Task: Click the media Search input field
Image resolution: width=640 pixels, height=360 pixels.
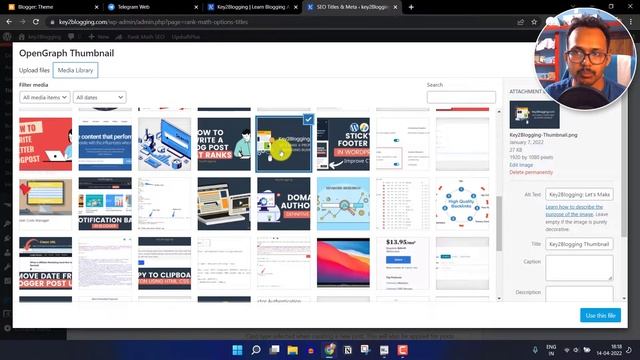Action: 461,97
